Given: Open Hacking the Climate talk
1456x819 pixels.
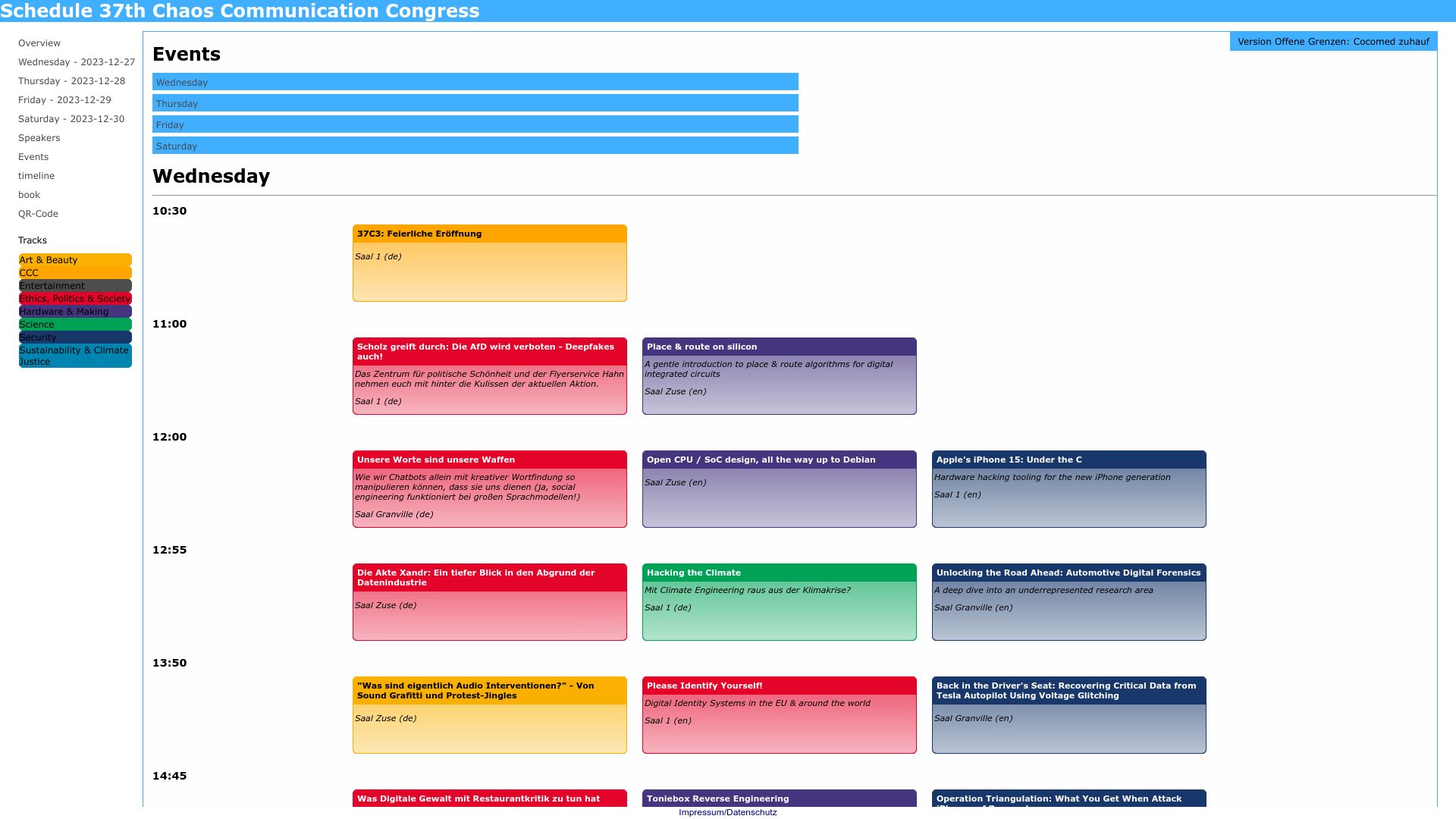Looking at the screenshot, I should click(780, 602).
